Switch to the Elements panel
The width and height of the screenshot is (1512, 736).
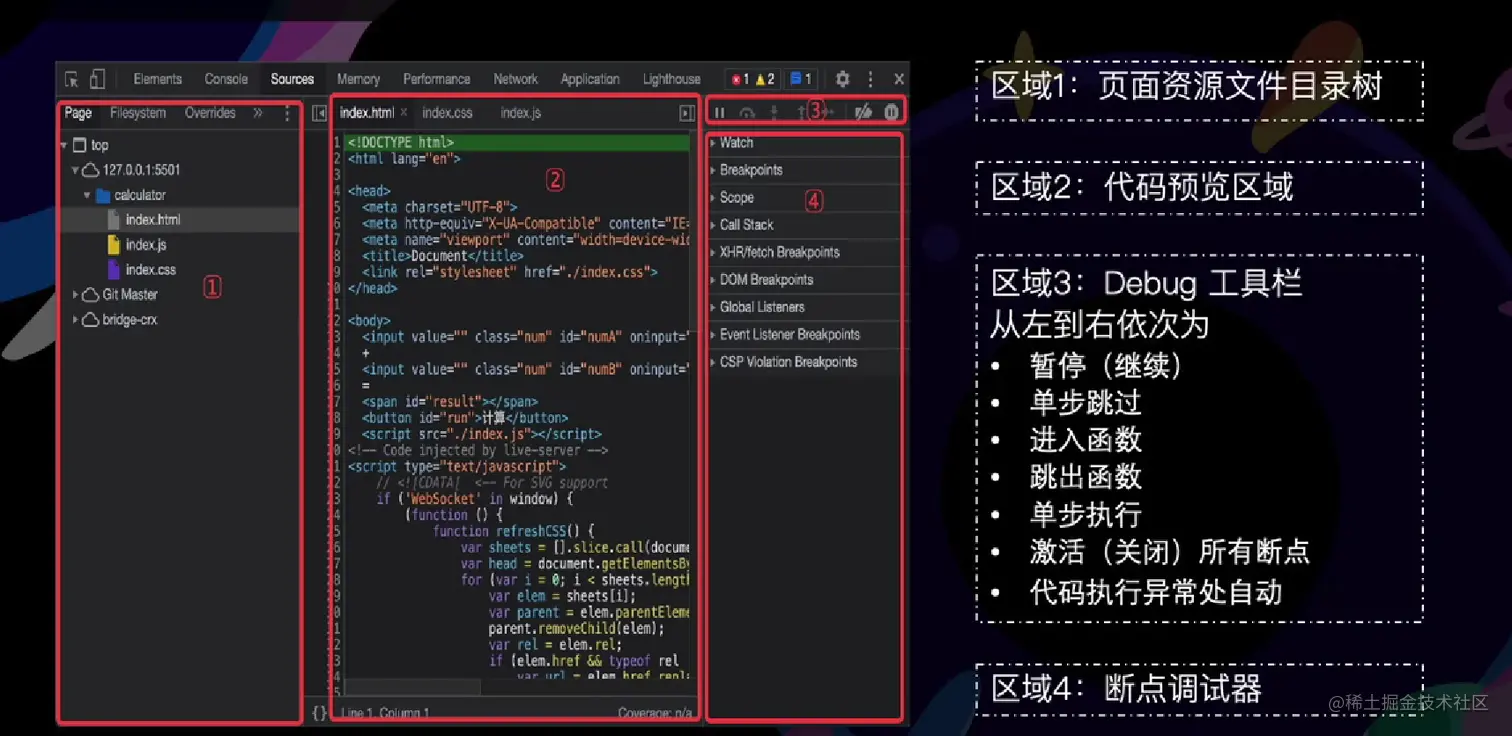click(x=158, y=79)
